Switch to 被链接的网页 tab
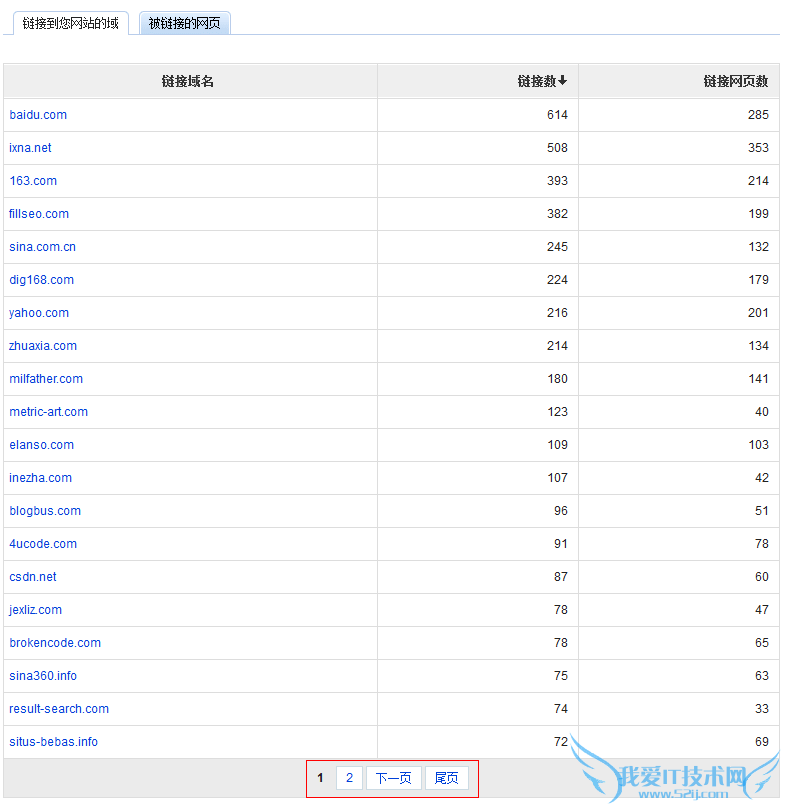786x809 pixels. (185, 23)
